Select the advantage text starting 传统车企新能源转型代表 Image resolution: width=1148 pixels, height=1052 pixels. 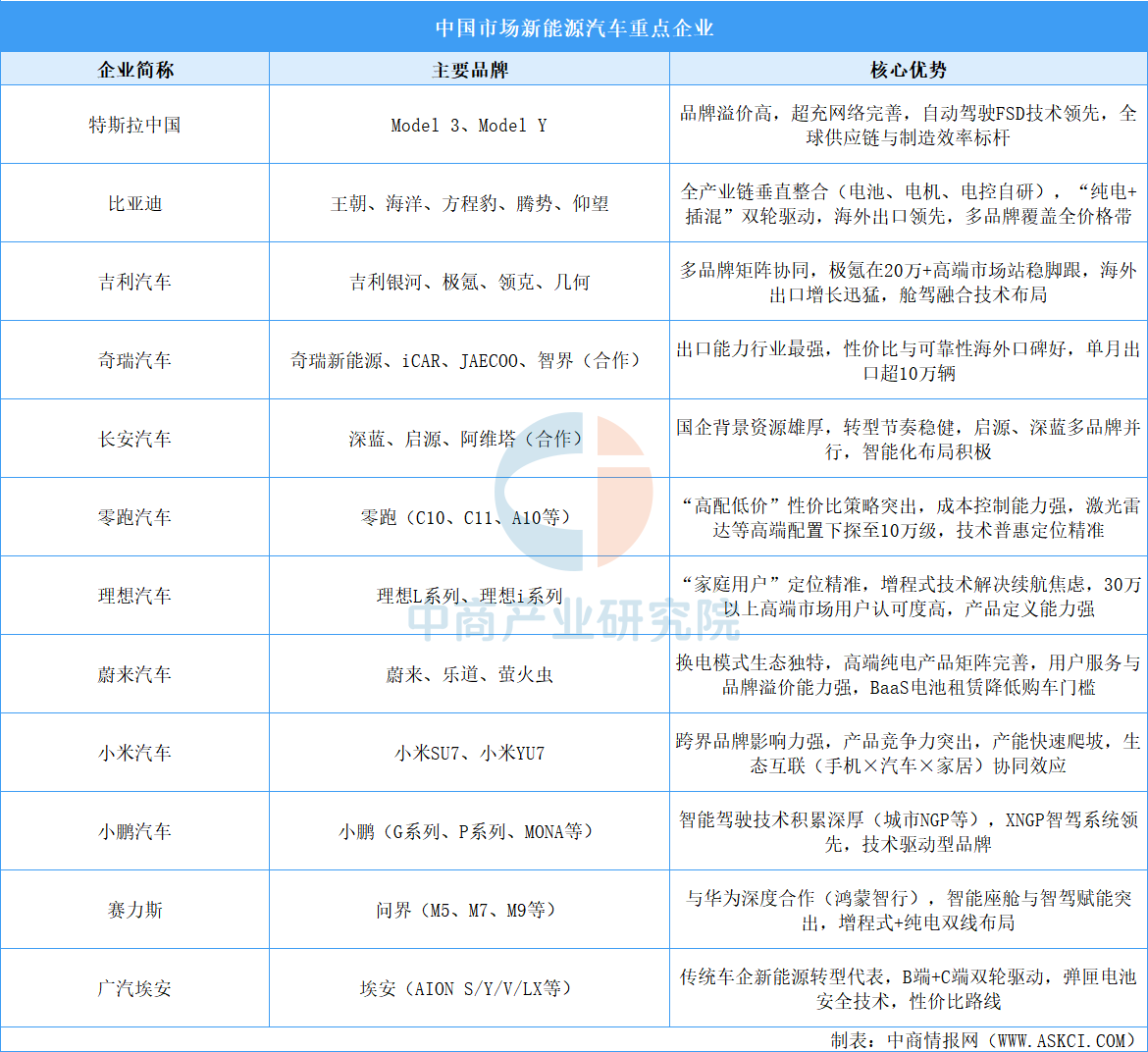coord(908,989)
